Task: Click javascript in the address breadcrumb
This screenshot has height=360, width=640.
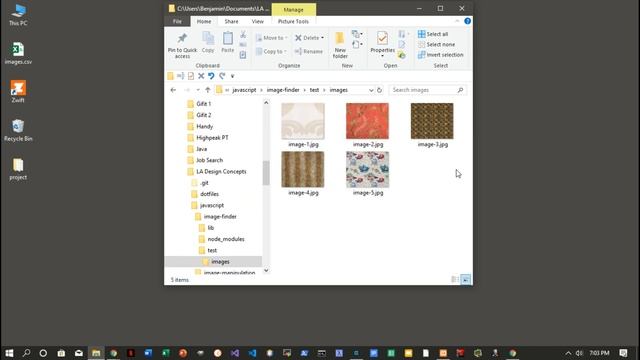Action: (x=244, y=90)
